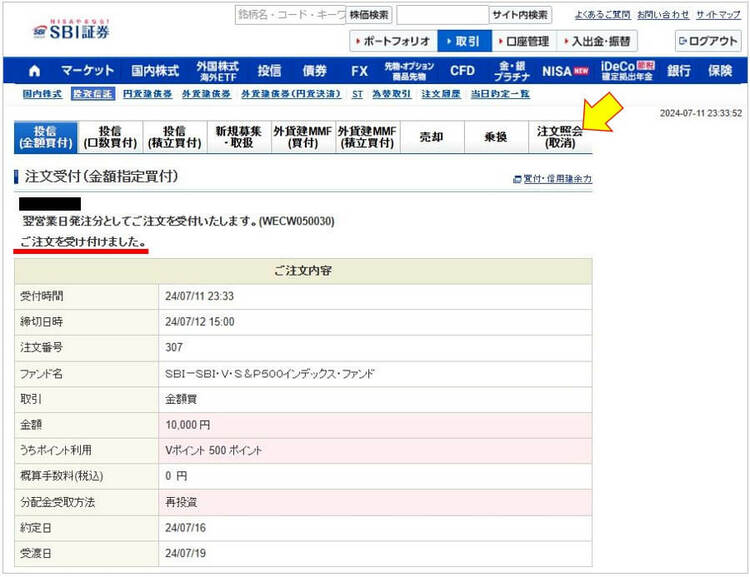Select 外貨建MMF(積立買付) tab
The width and height of the screenshot is (750, 577).
(x=367, y=137)
